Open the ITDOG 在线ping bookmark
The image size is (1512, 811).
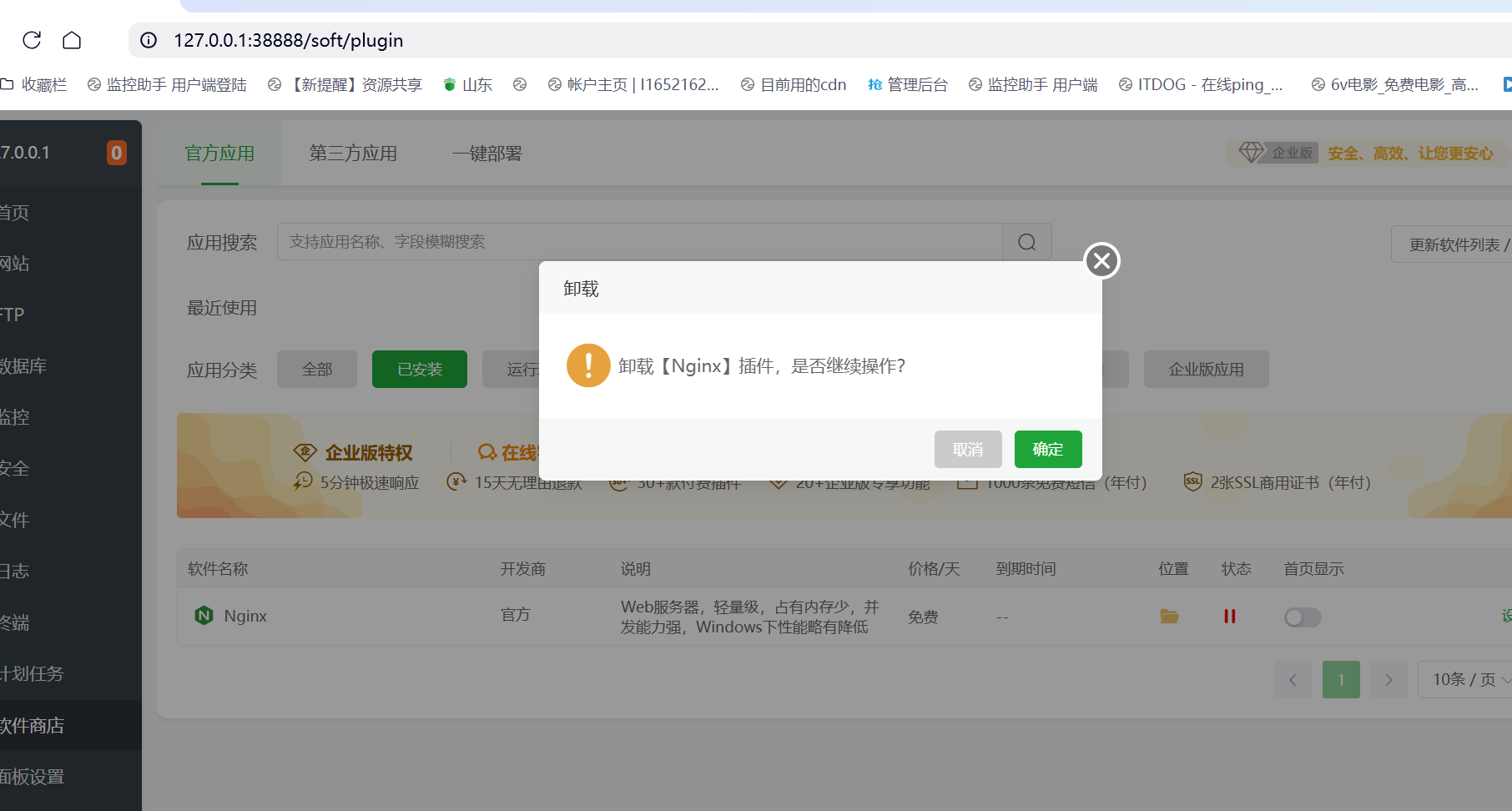pos(1201,84)
